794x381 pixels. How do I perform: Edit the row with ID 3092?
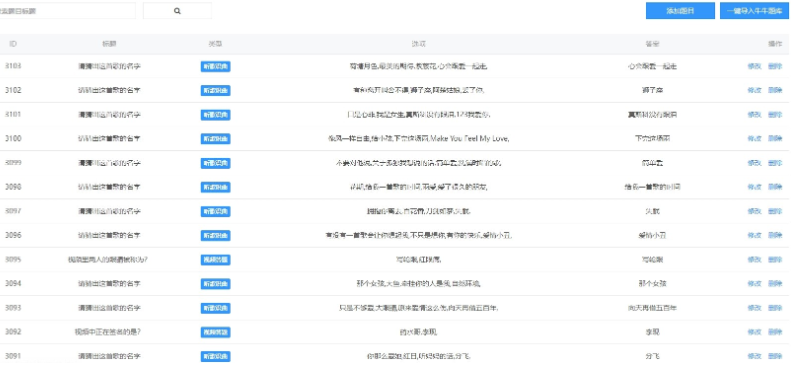click(754, 332)
